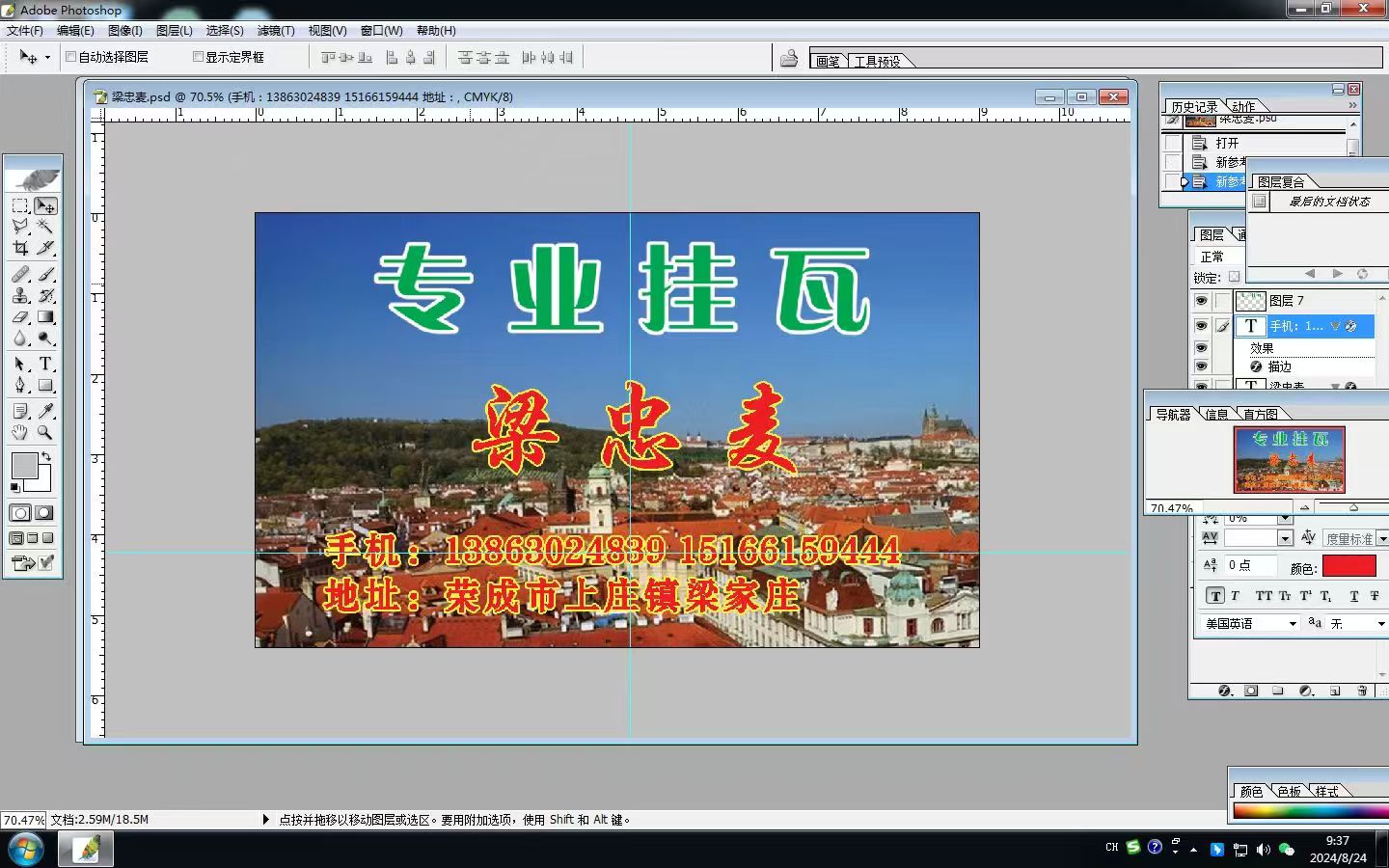Open the 美国英语 language dropdown
The height and width of the screenshot is (868, 1389).
pos(1252,624)
